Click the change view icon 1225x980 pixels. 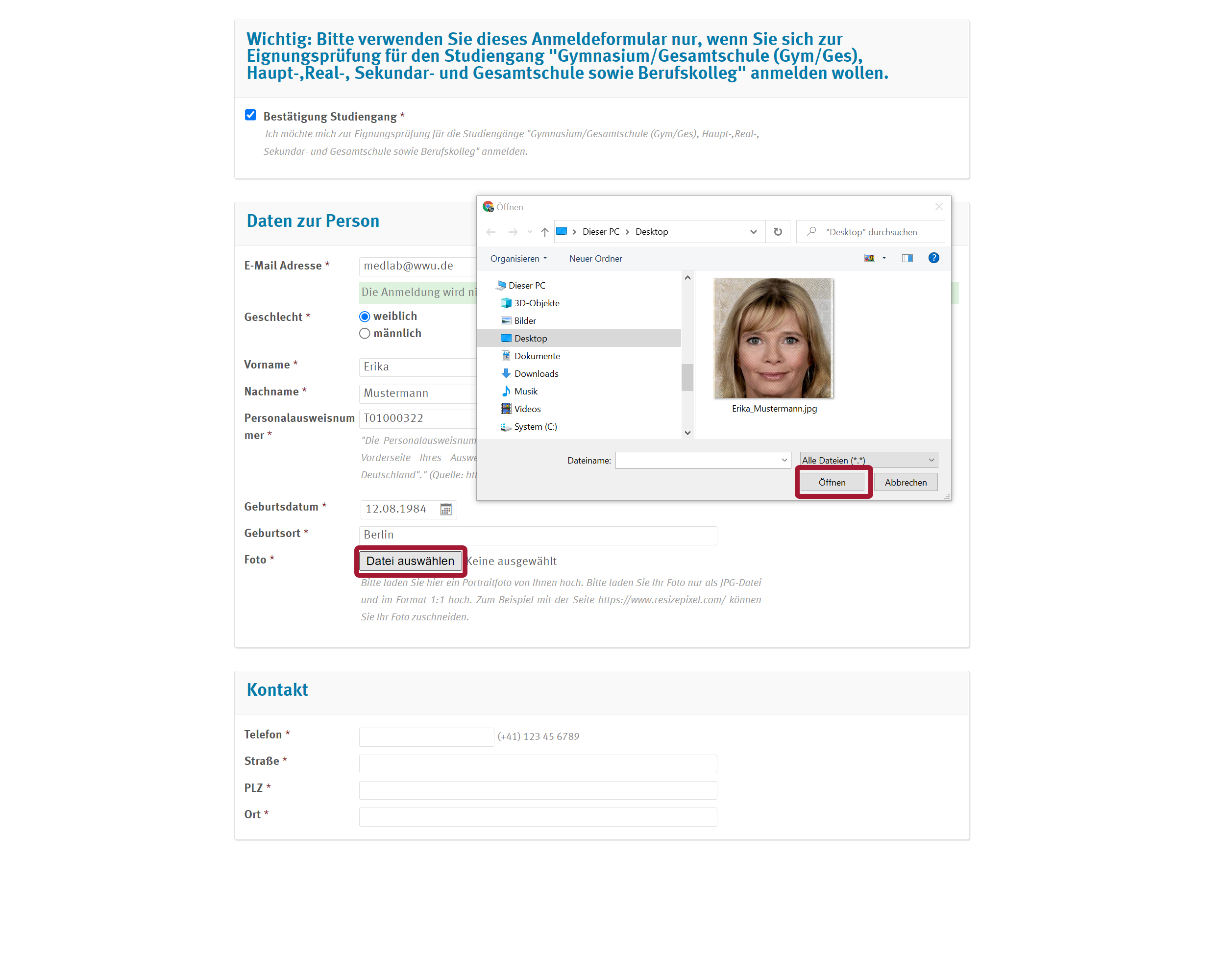869,258
